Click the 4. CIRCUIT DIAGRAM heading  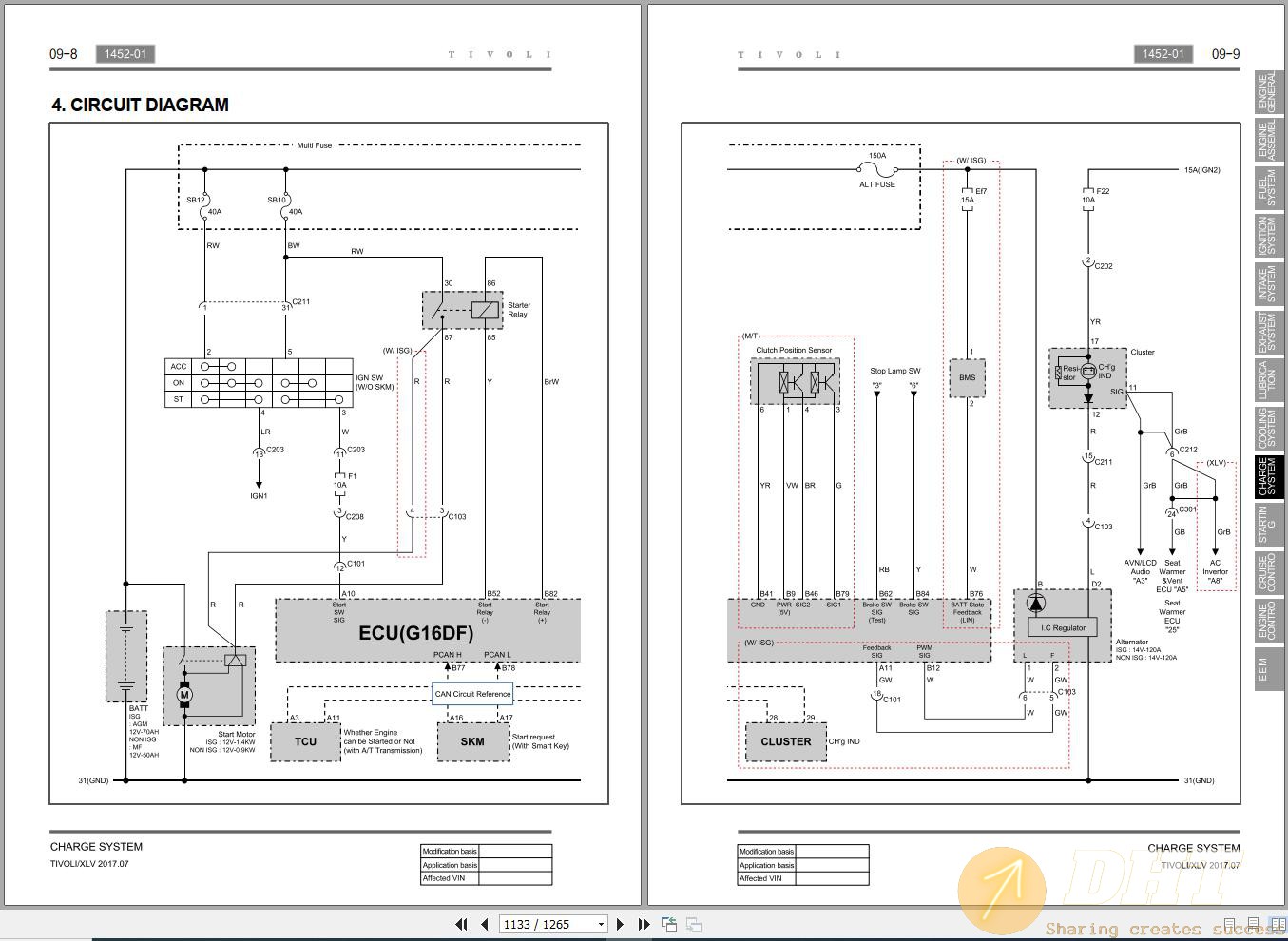click(140, 105)
